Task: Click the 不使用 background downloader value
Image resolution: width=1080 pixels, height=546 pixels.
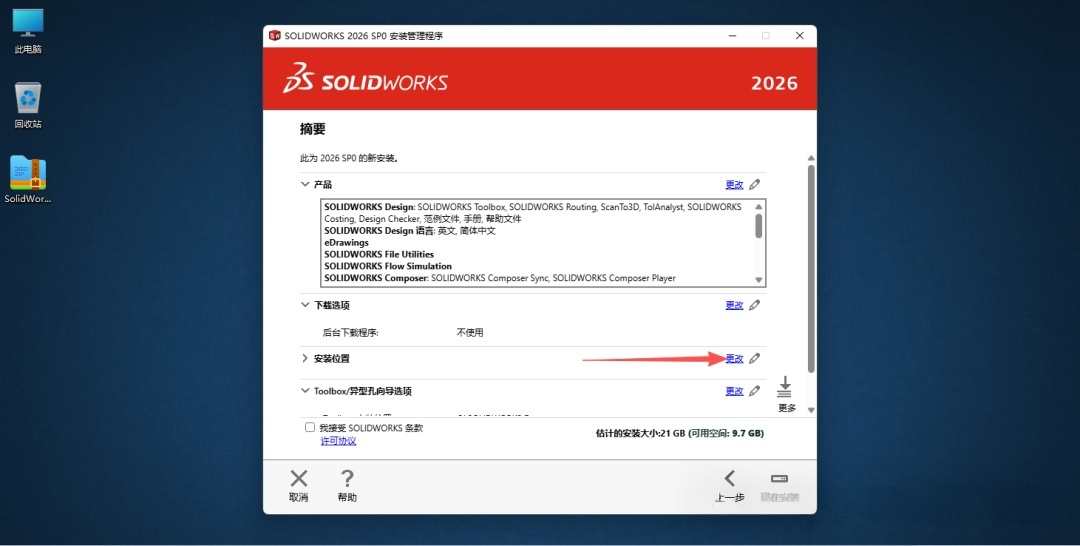Action: coord(470,333)
